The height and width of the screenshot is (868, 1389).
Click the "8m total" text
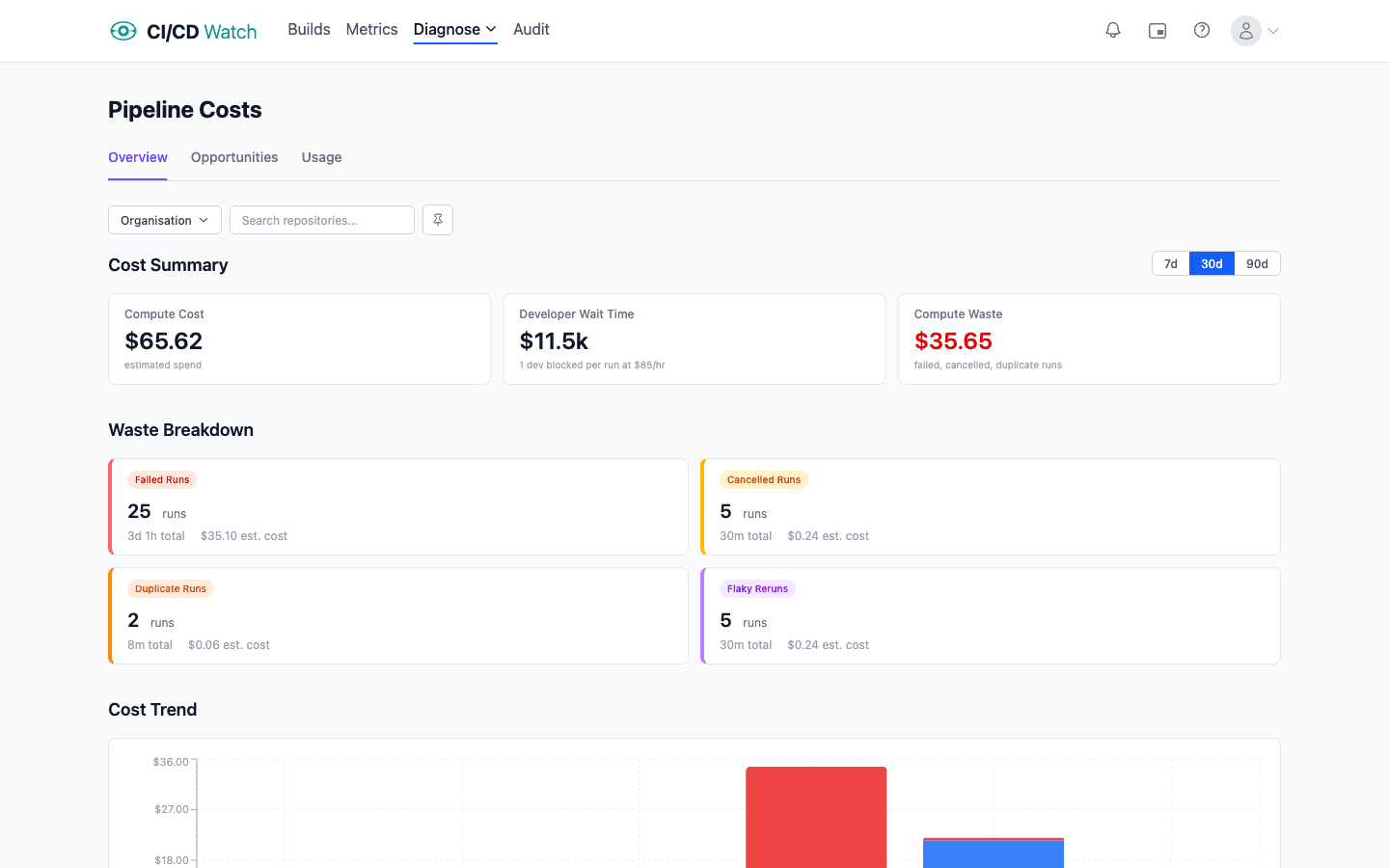150,644
